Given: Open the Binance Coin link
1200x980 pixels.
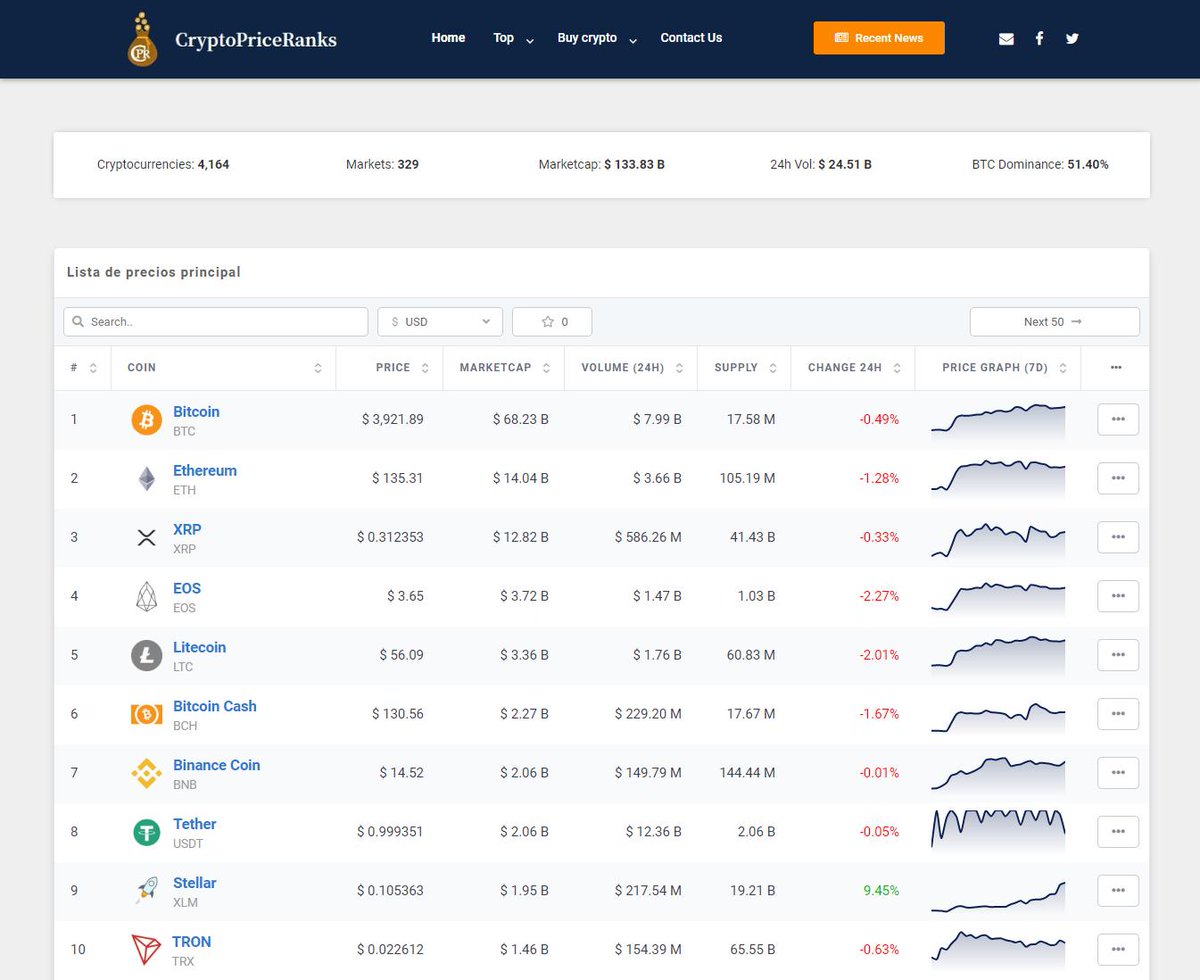Looking at the screenshot, I should [217, 765].
